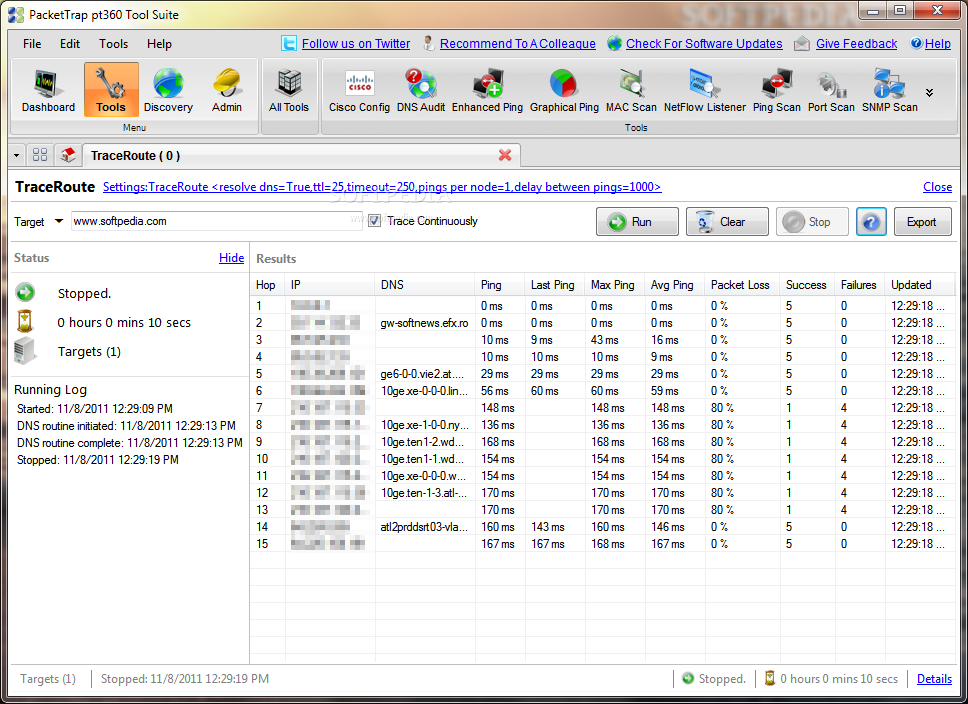968x704 pixels.
Task: Clear the traceroute results
Action: pyautogui.click(x=727, y=222)
